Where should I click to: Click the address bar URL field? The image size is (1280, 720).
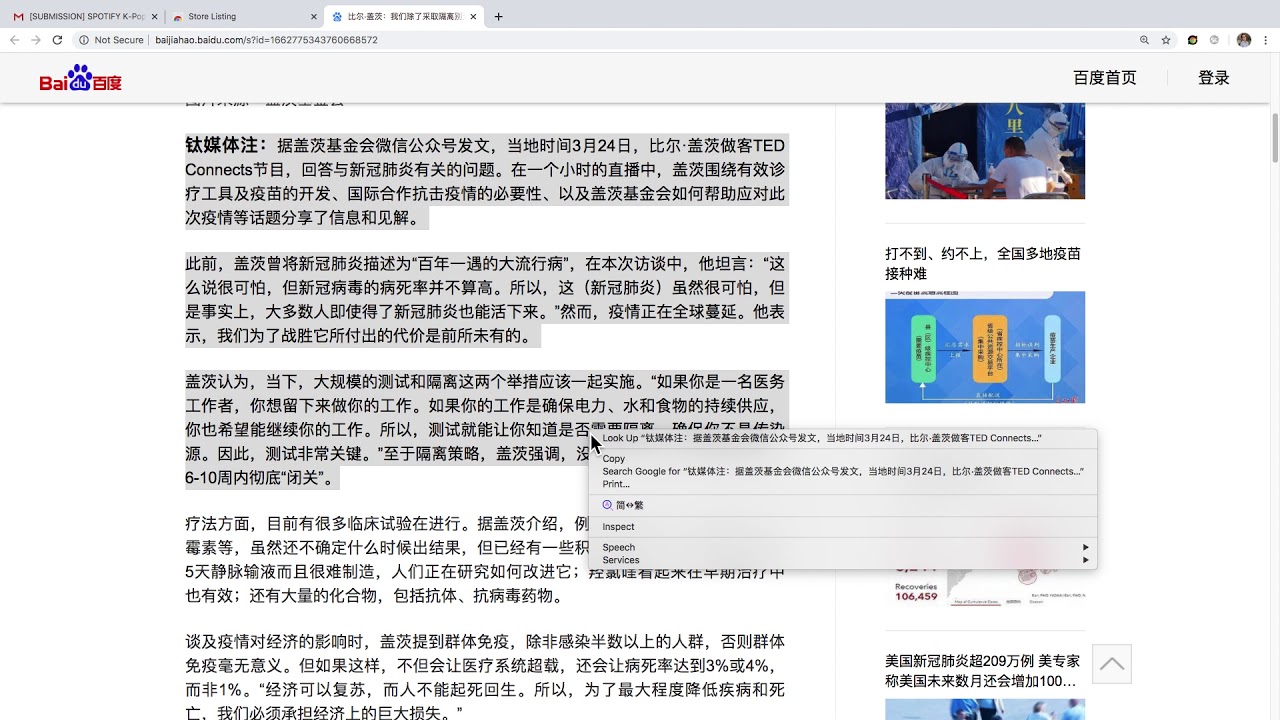click(640, 40)
